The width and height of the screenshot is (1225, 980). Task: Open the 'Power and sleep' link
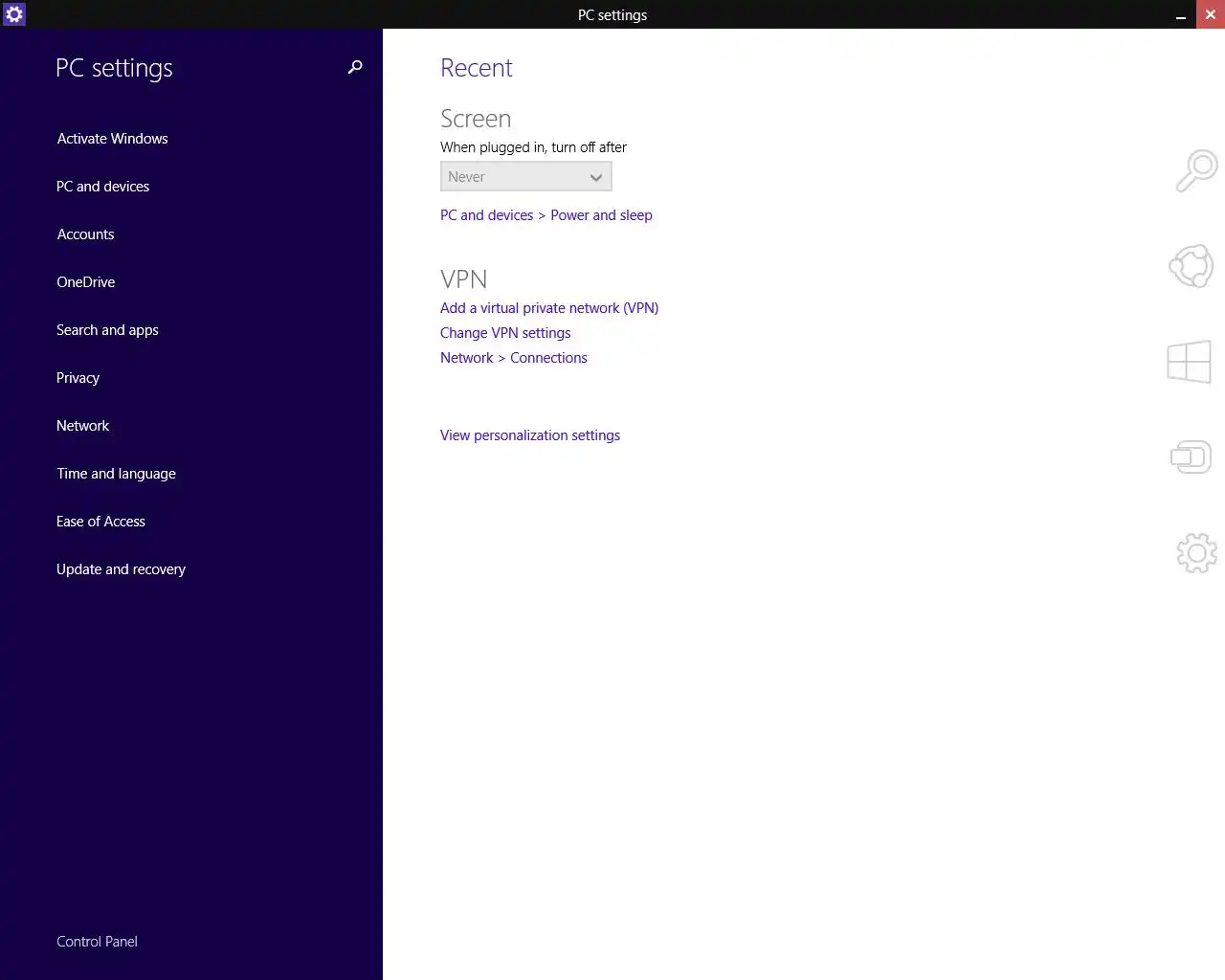[x=601, y=215]
